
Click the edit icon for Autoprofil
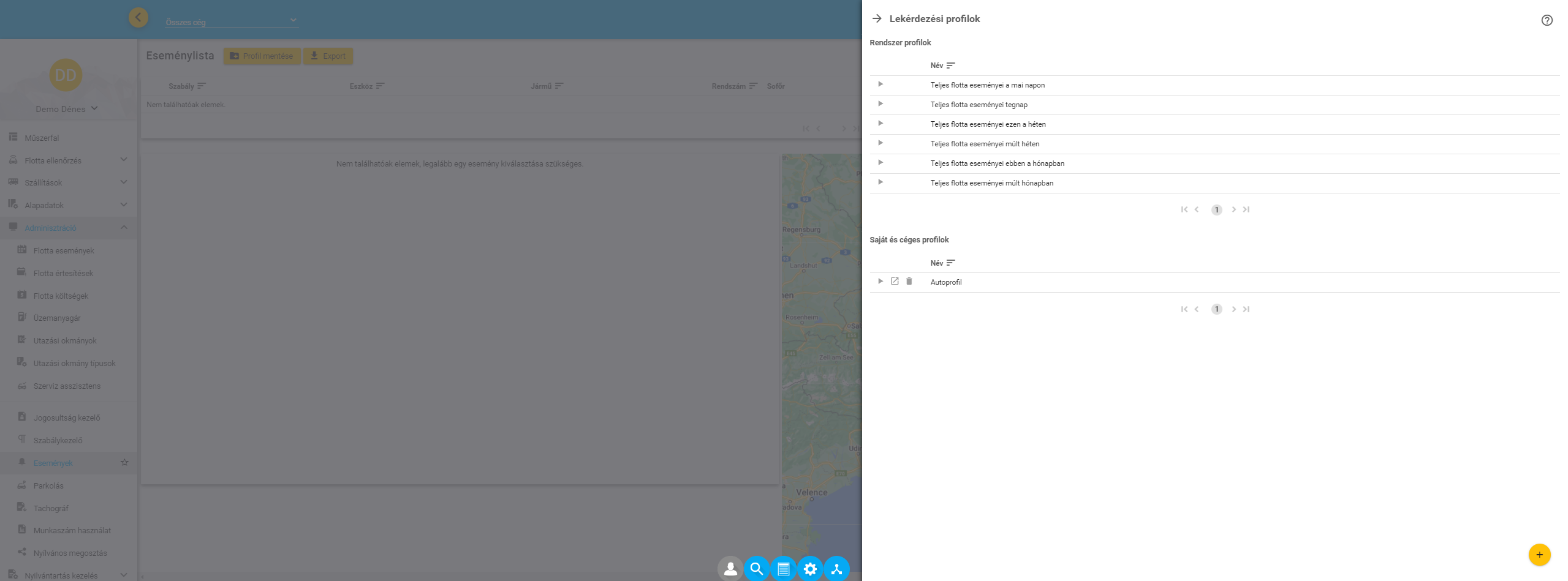895,282
